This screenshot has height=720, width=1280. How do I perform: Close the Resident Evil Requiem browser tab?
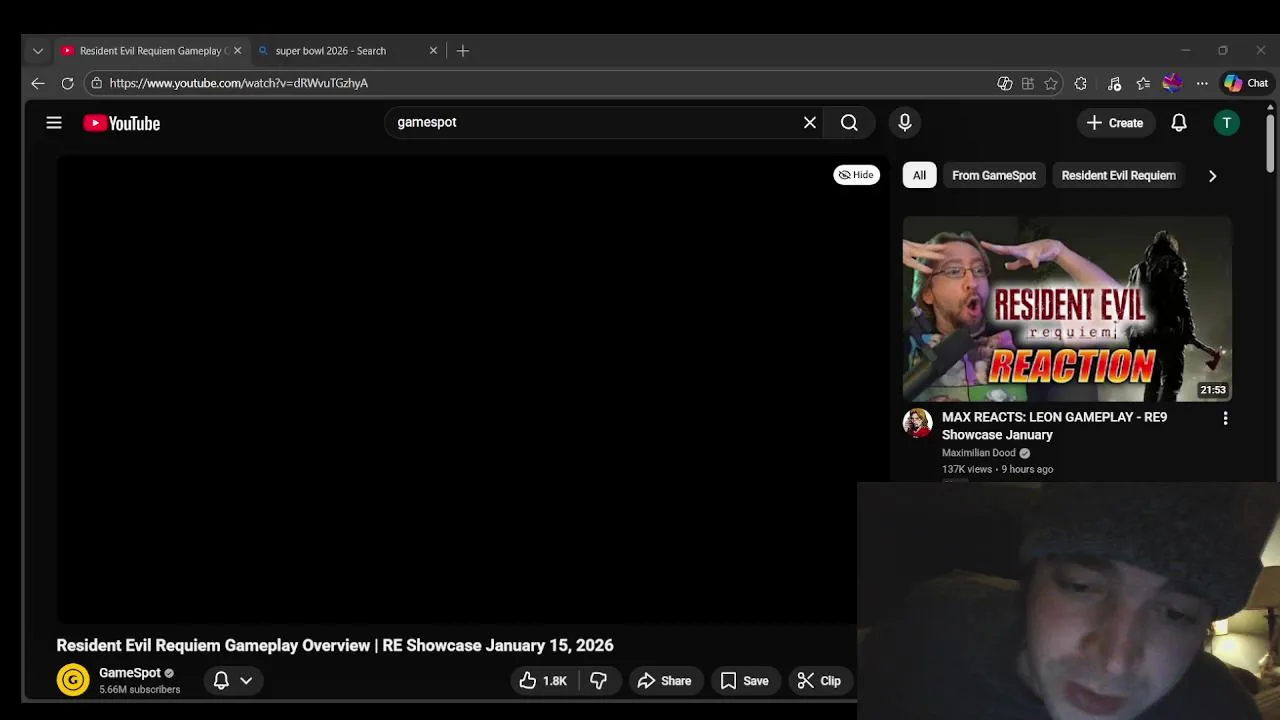[x=237, y=51]
